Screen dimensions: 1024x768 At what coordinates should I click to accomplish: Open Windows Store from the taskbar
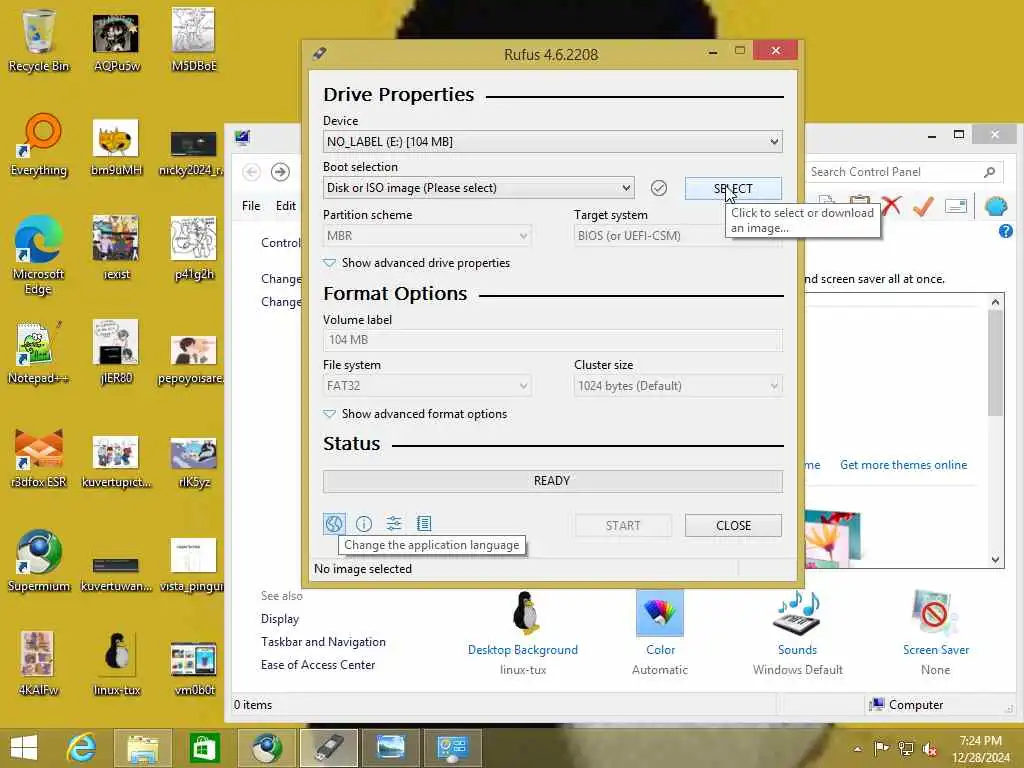(204, 748)
